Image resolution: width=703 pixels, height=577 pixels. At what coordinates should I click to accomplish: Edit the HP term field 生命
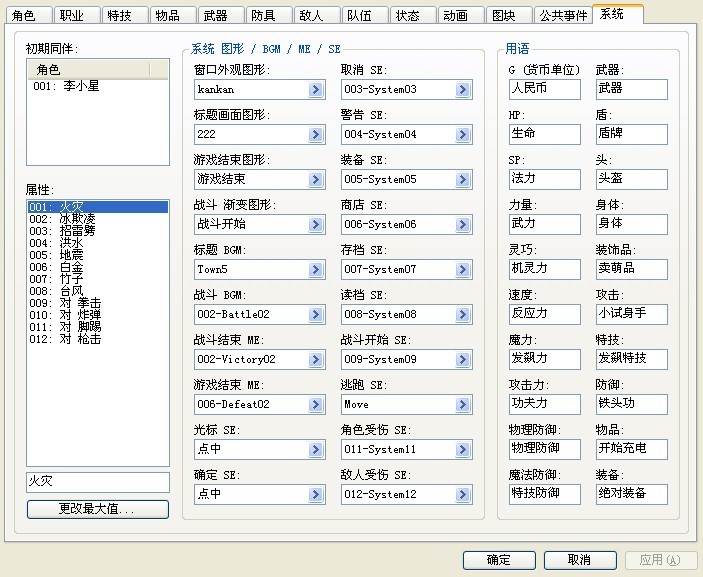(x=544, y=134)
